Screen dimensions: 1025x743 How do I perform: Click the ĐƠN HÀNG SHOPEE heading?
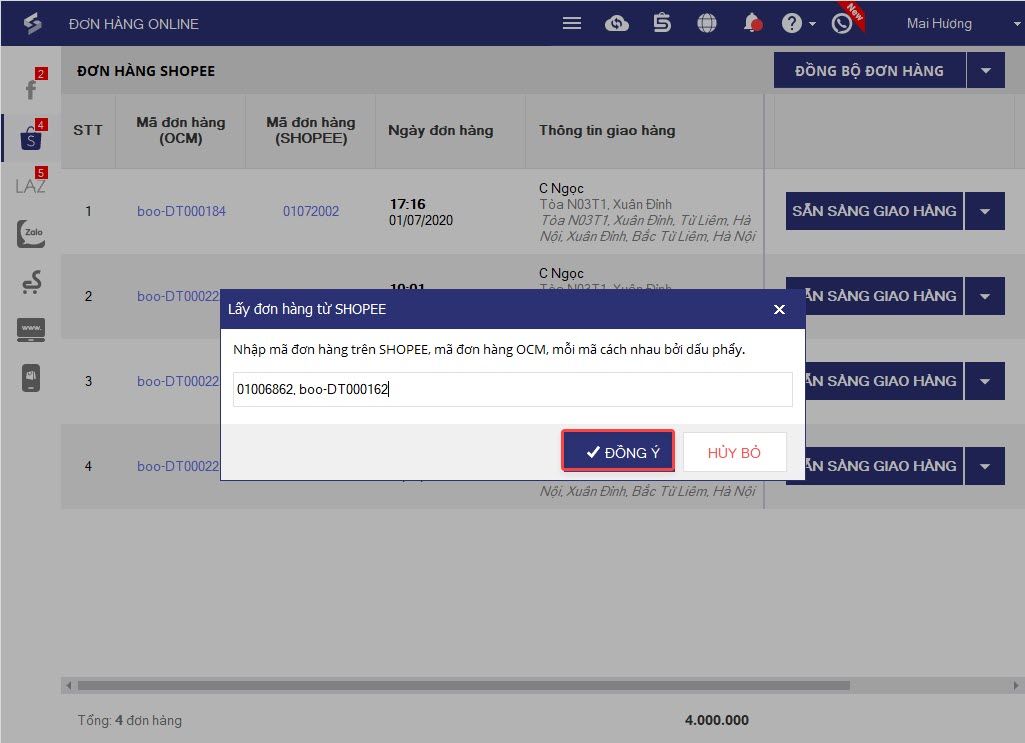(x=146, y=71)
